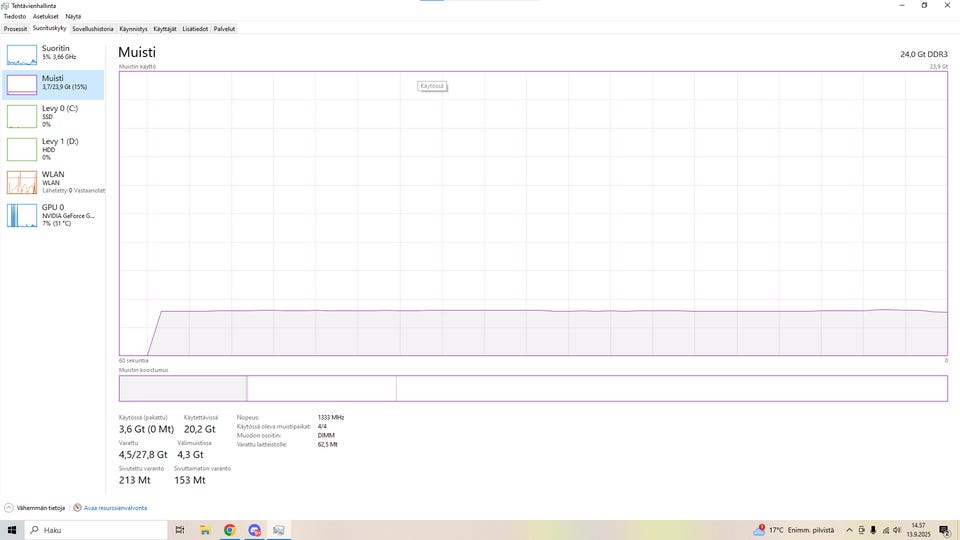This screenshot has width=960, height=540.
Task: Switch to the Sovellushistoria tab
Action: (92, 29)
